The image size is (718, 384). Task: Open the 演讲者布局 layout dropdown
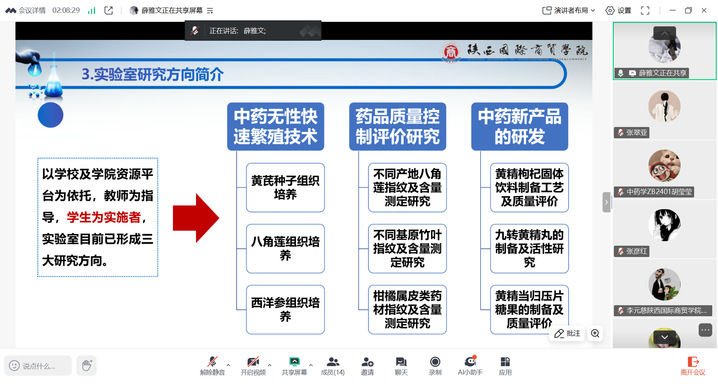pos(568,10)
